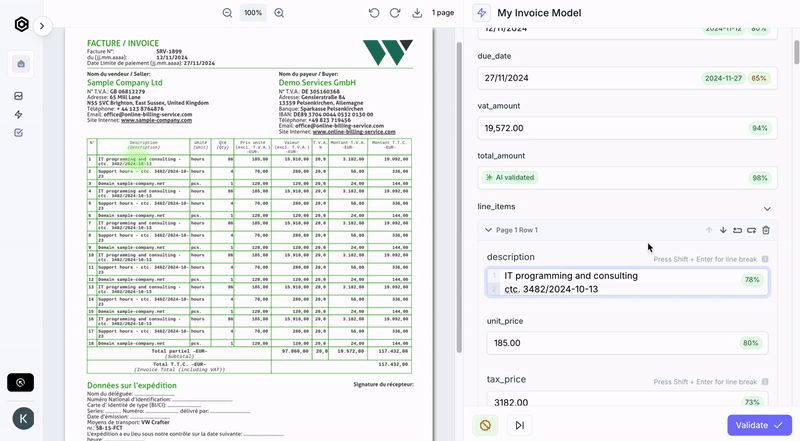800x441 pixels.
Task: Click the My Invoice Model title
Action: 539,13
